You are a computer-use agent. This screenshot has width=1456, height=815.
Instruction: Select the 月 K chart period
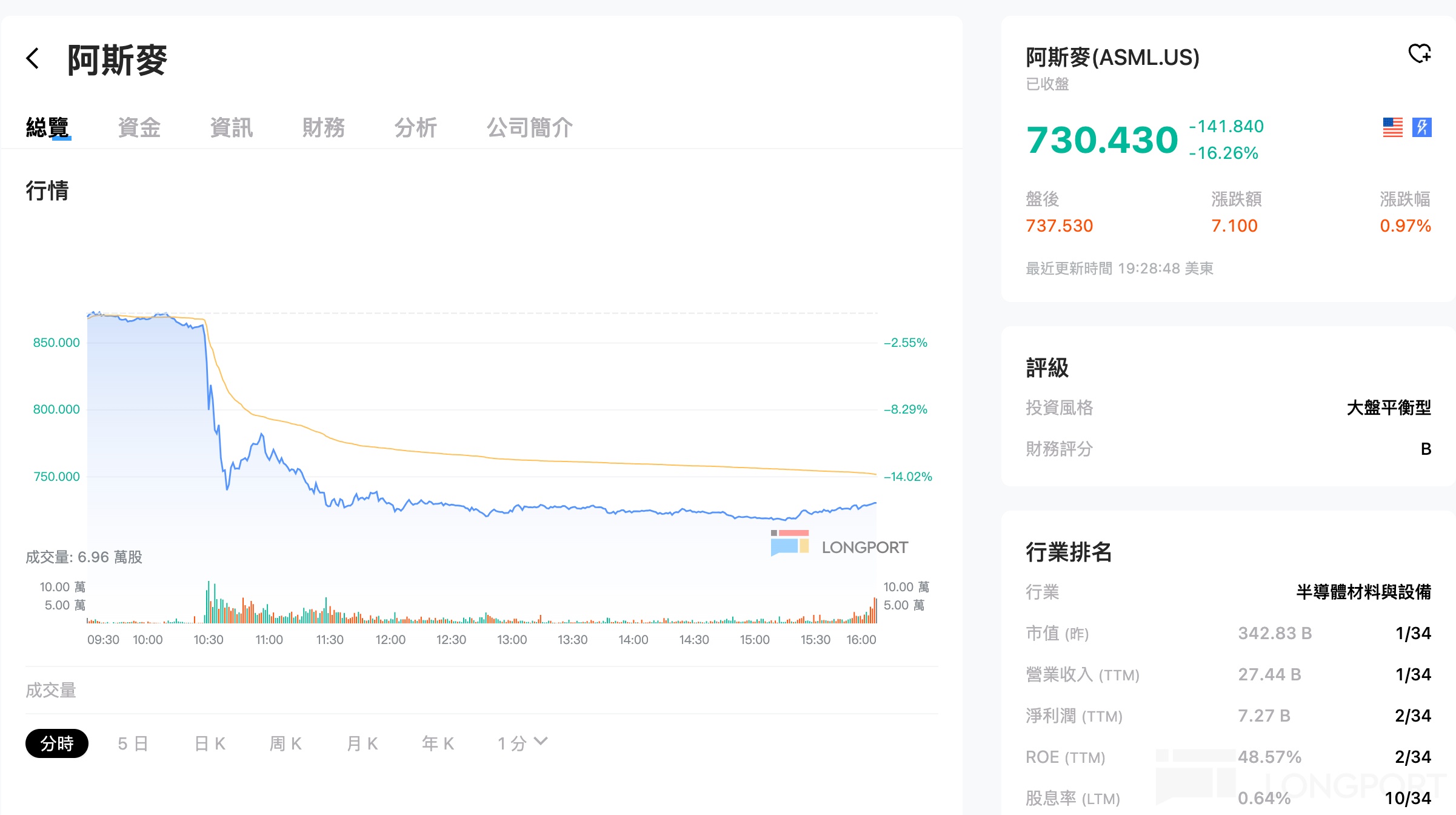362,743
